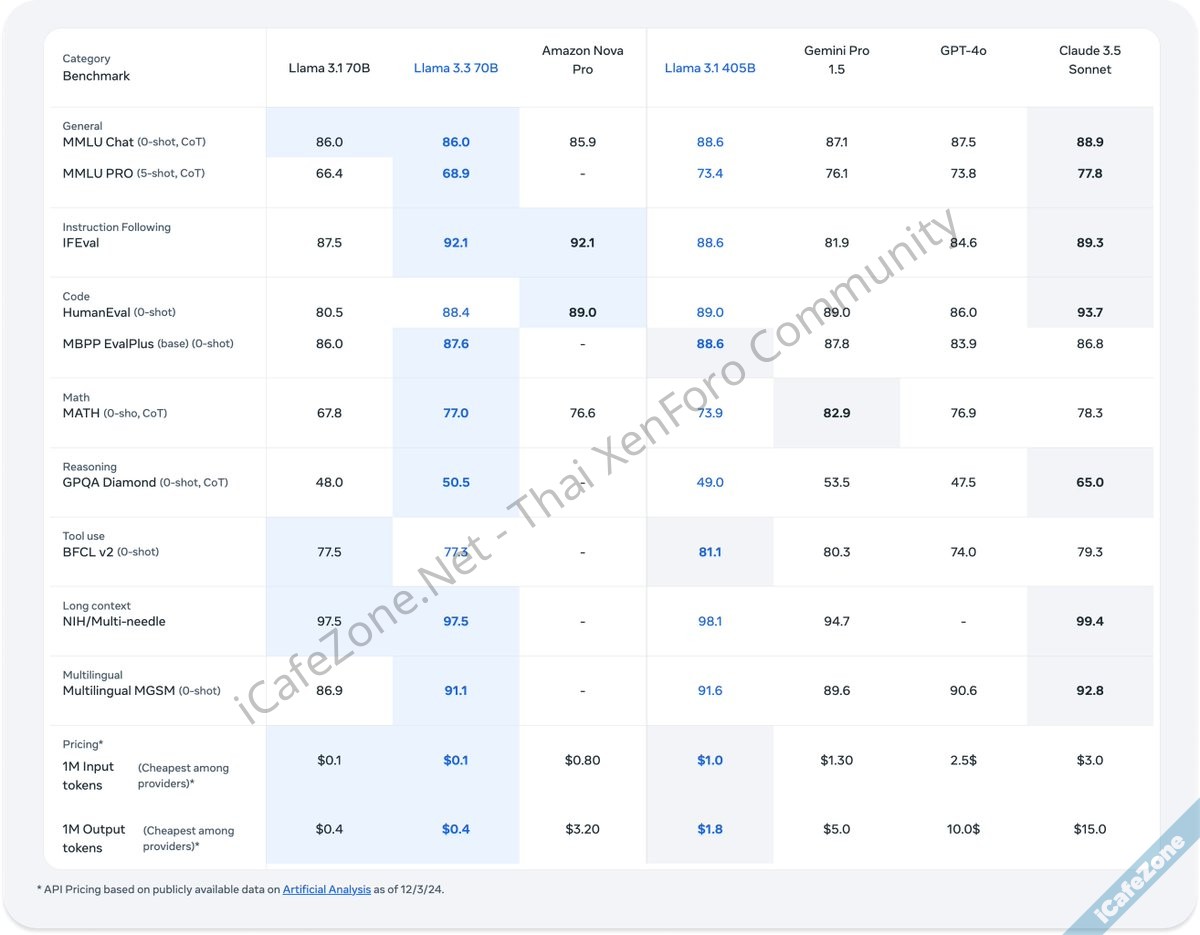Click the Llama 3.1 405B column header
Image resolution: width=1200 pixels, height=935 pixels.
pyautogui.click(x=709, y=68)
